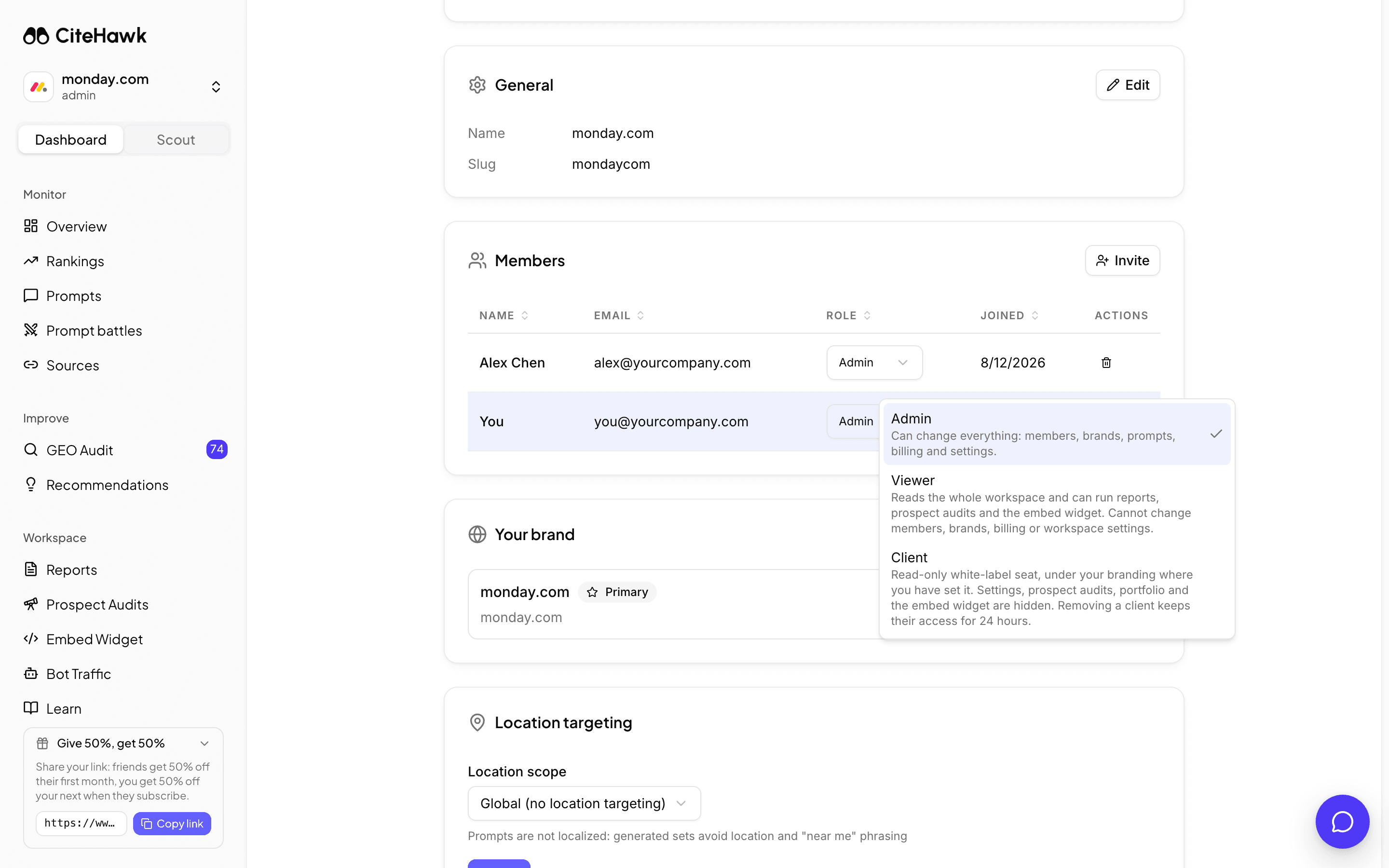Open the Rankings page
This screenshot has width=1389, height=868.
pyautogui.click(x=75, y=261)
